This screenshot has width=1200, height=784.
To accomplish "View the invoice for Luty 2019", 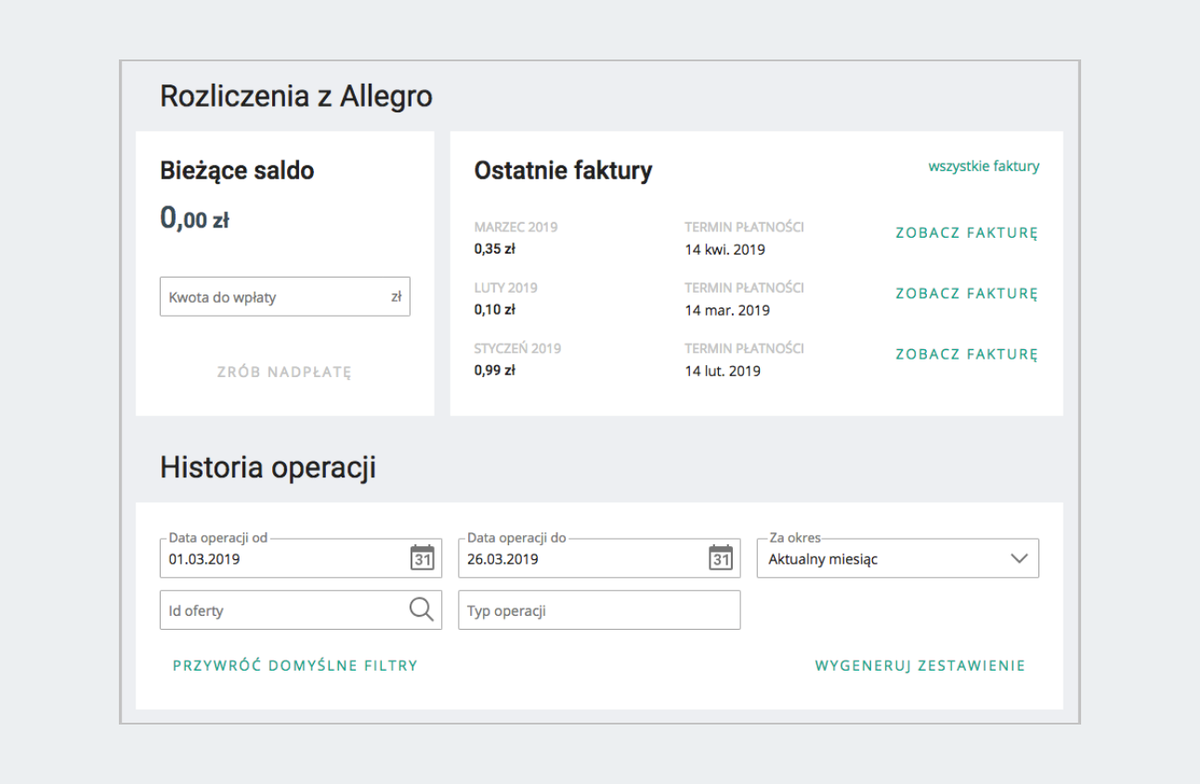I will click(967, 294).
